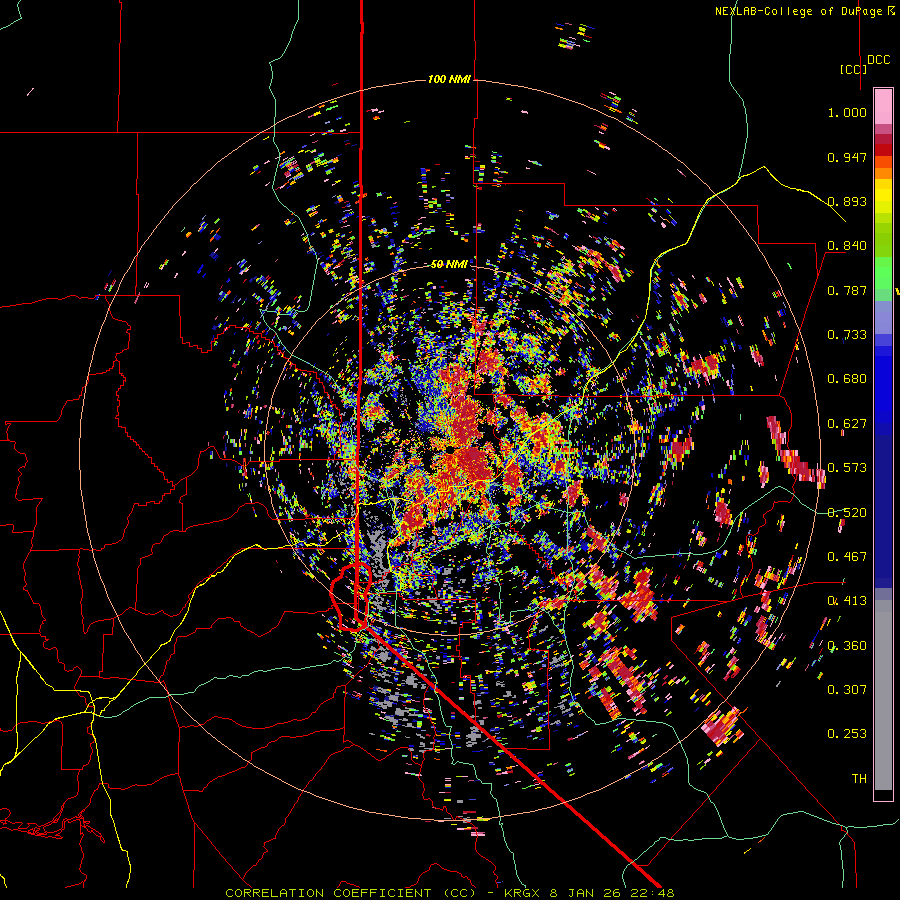Select the 0.253 legend value
This screenshot has height=900, width=900.
(847, 734)
